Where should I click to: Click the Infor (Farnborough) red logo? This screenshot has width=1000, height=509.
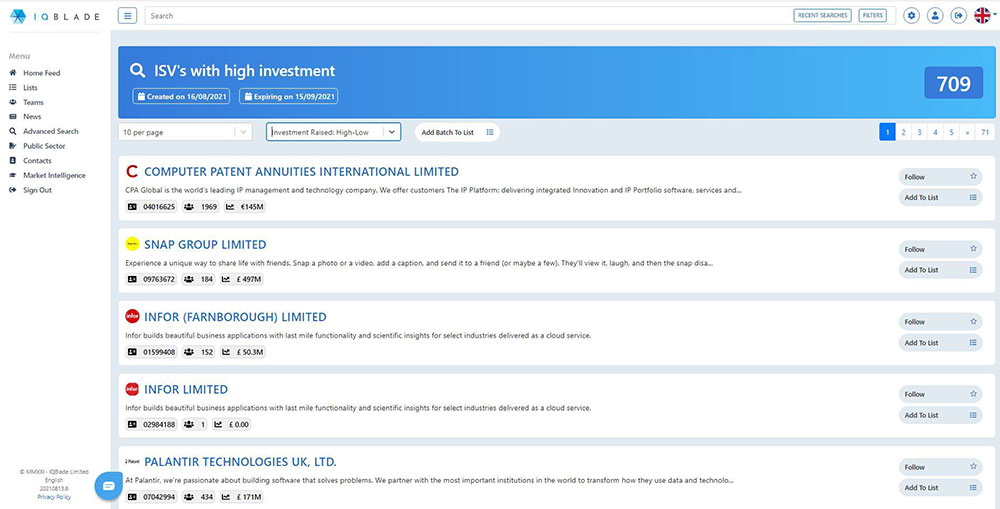[x=132, y=316]
